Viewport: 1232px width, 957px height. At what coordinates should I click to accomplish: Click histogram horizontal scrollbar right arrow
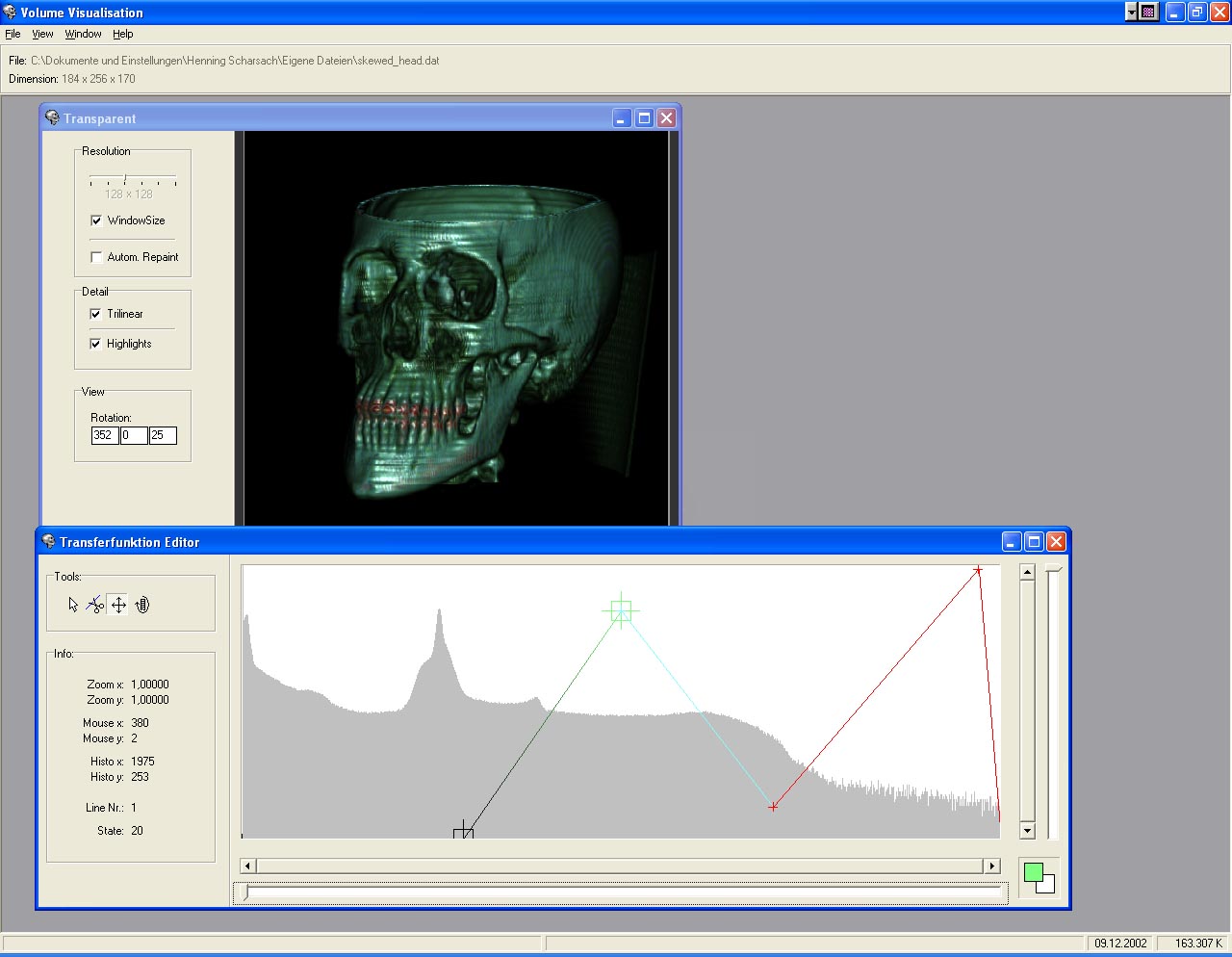coord(992,866)
